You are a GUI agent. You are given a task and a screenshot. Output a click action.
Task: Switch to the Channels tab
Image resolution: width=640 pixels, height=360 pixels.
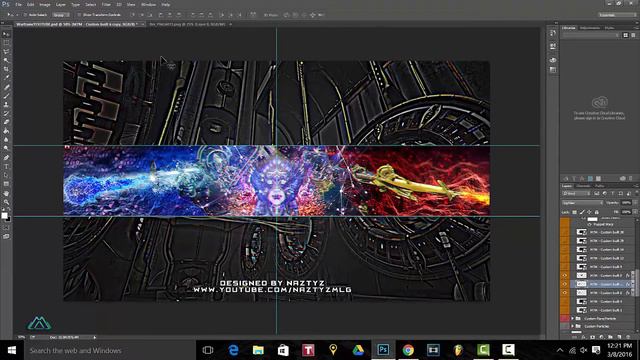tap(583, 186)
